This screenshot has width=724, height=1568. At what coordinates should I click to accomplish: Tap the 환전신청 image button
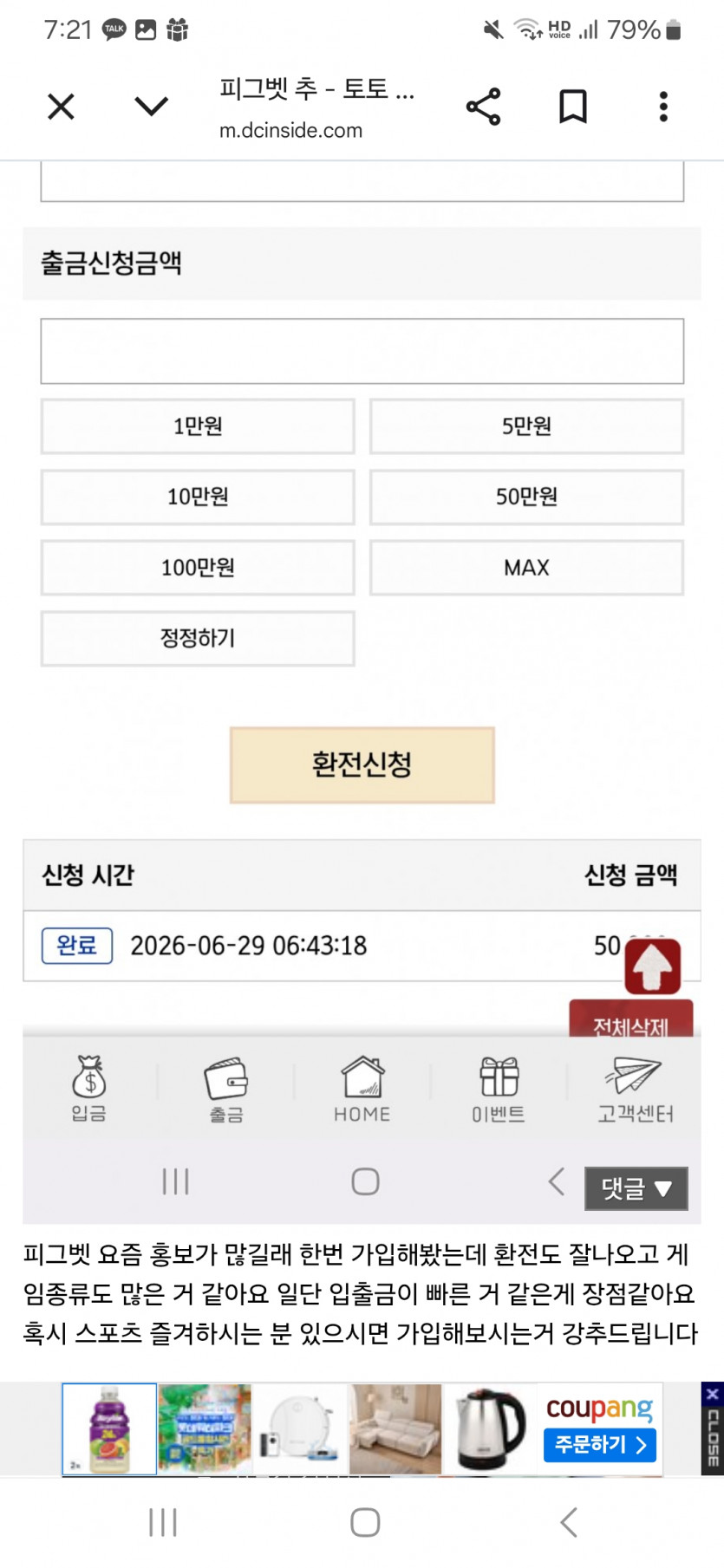click(362, 764)
